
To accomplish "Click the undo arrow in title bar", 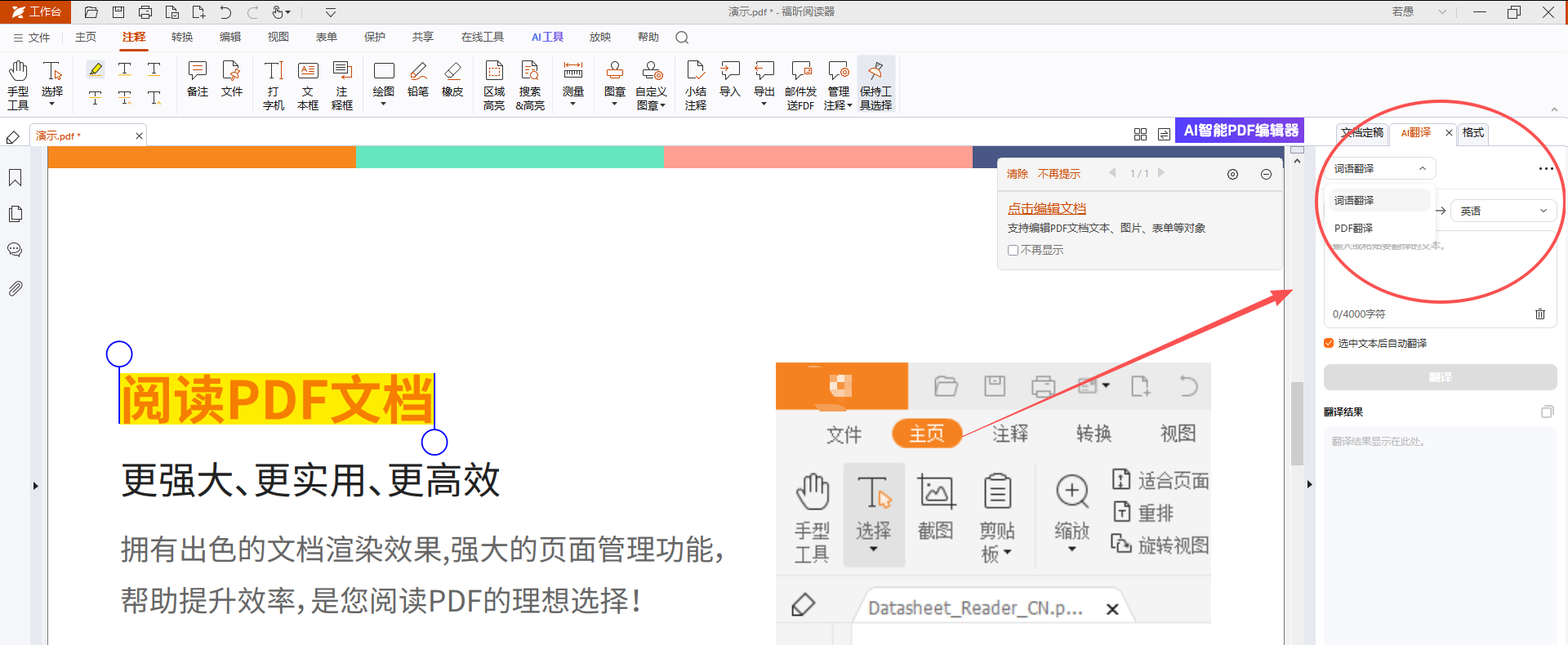I will point(225,12).
